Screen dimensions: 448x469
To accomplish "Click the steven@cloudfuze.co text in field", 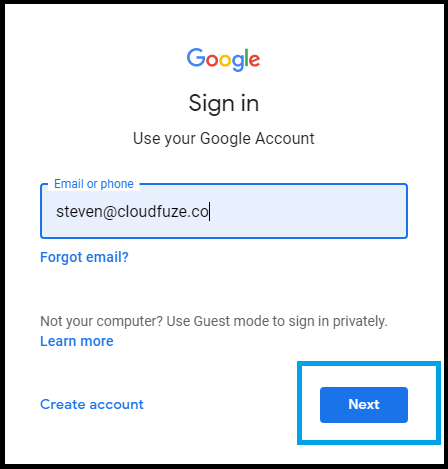I will (132, 212).
